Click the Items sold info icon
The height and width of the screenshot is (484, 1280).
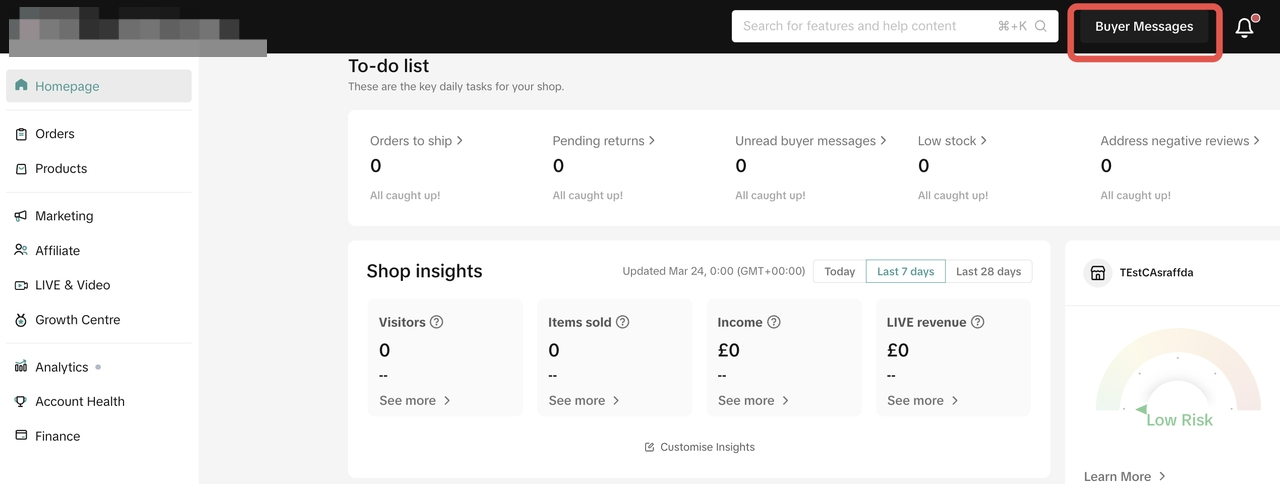623,322
